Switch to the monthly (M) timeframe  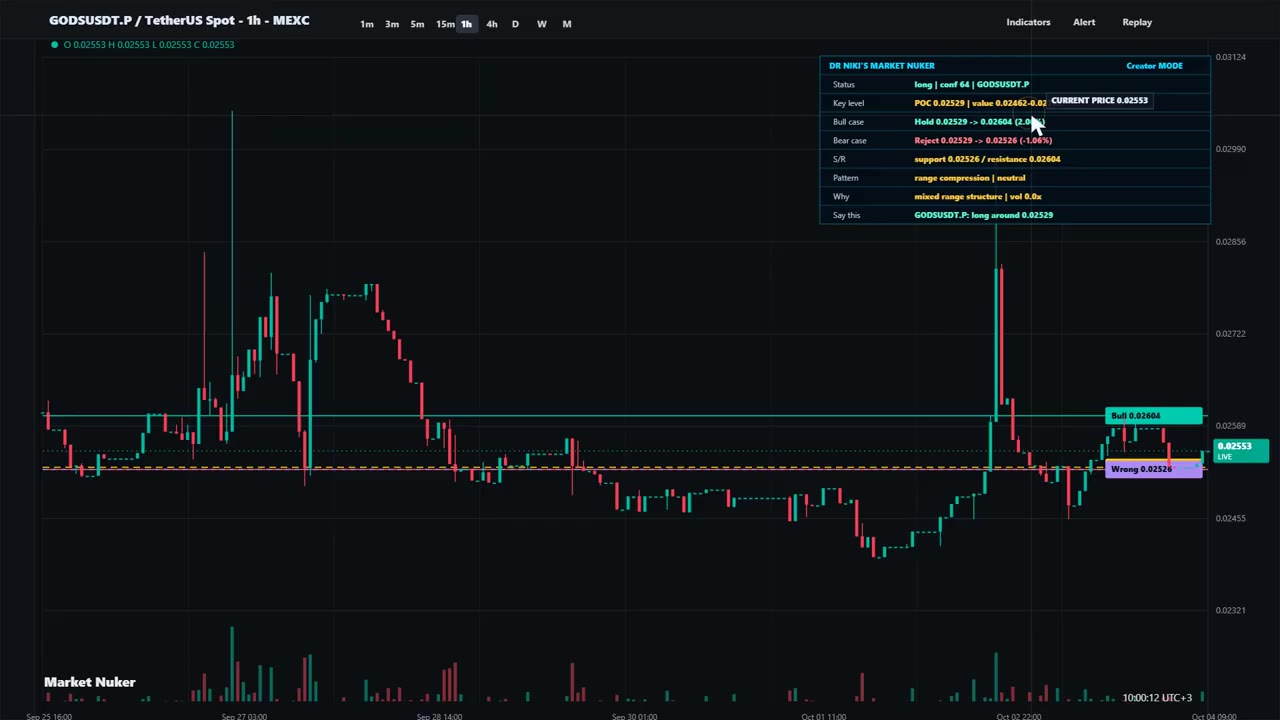pos(567,24)
